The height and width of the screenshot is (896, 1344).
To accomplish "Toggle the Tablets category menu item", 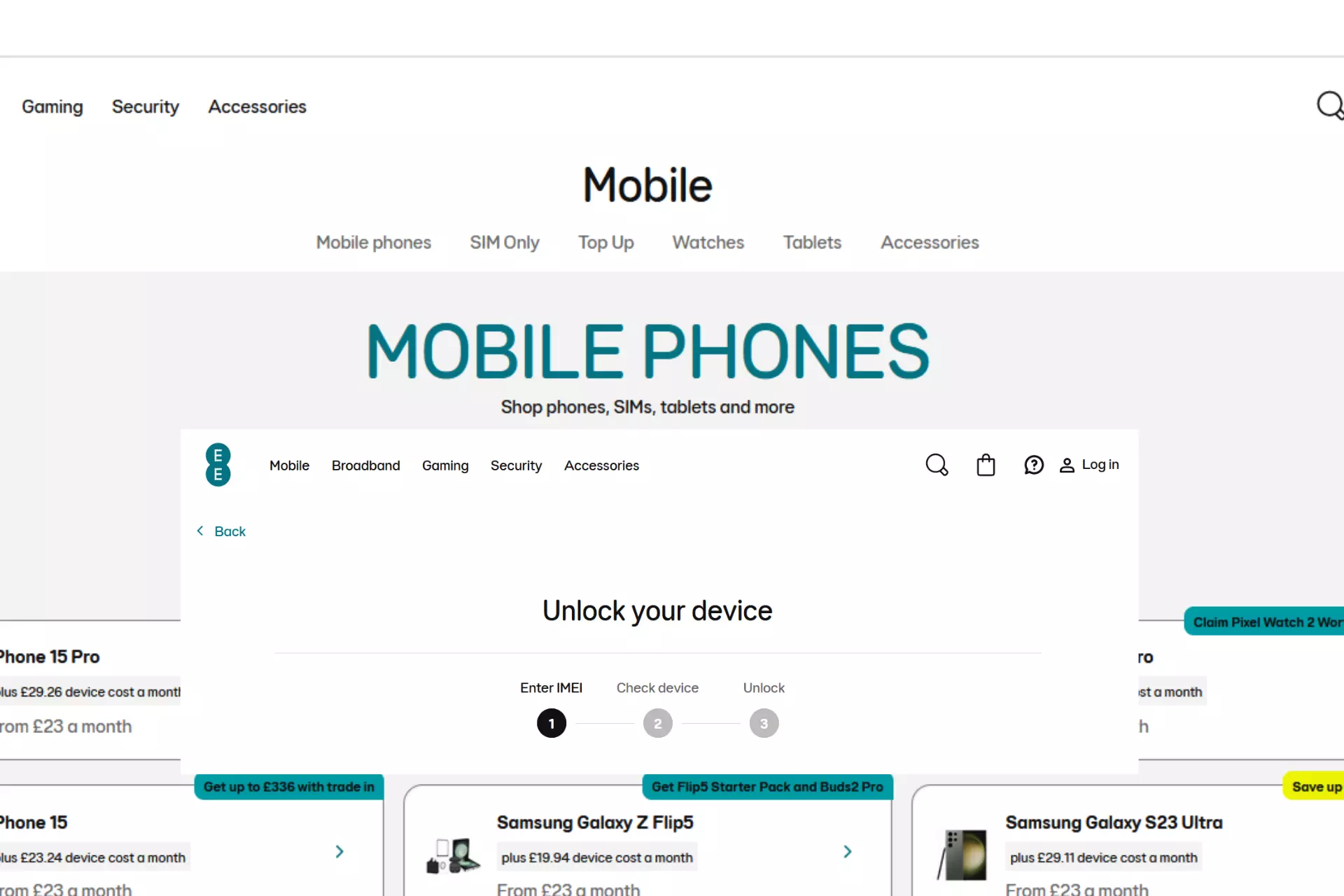I will point(812,242).
